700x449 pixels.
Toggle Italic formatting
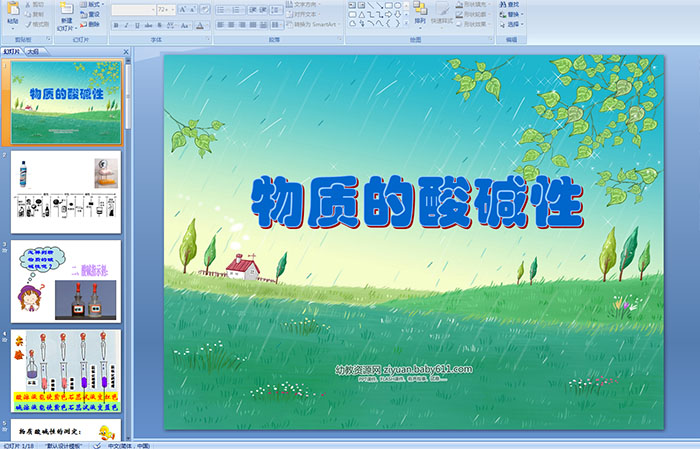[x=126, y=25]
